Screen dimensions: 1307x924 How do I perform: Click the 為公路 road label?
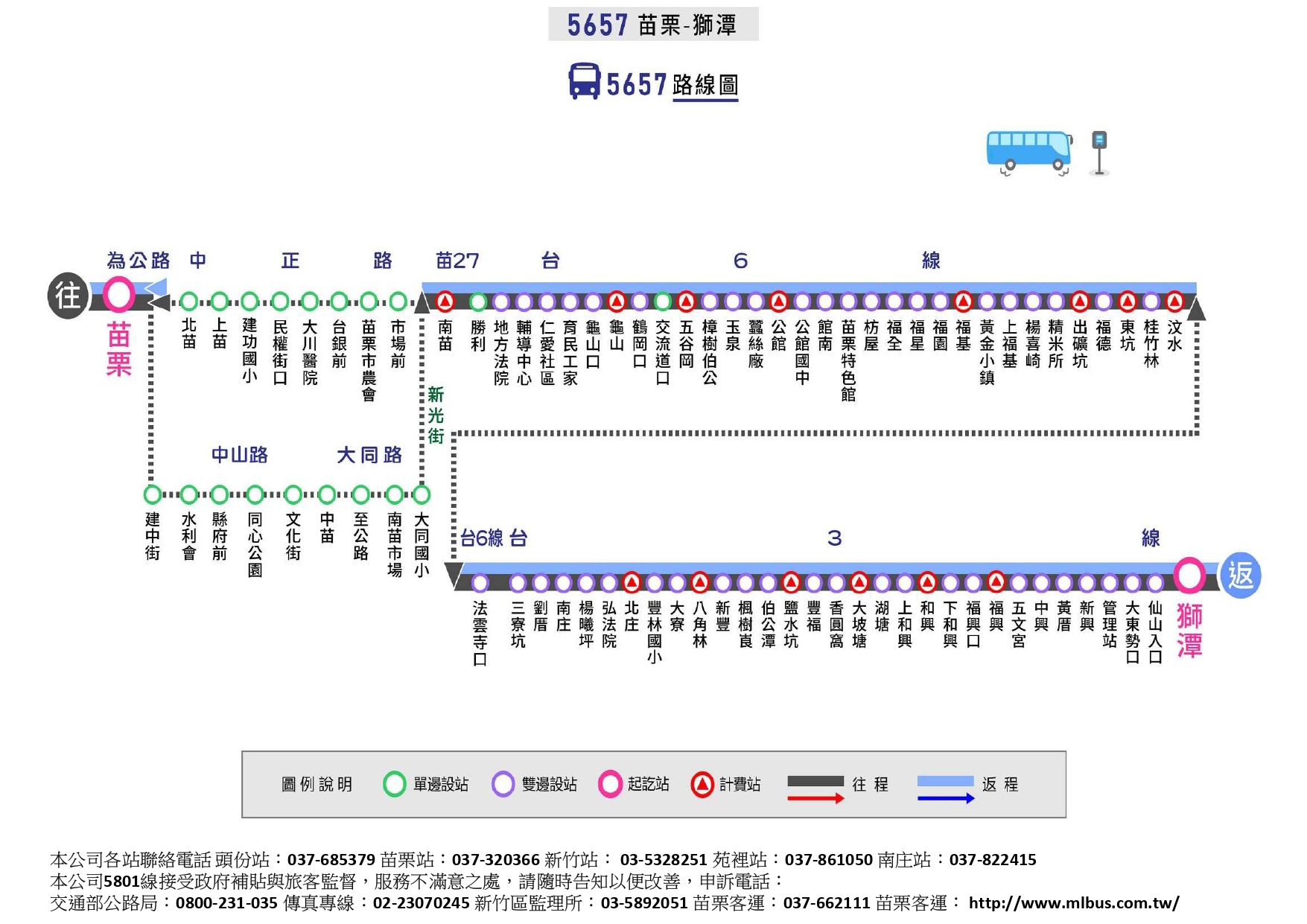(139, 261)
